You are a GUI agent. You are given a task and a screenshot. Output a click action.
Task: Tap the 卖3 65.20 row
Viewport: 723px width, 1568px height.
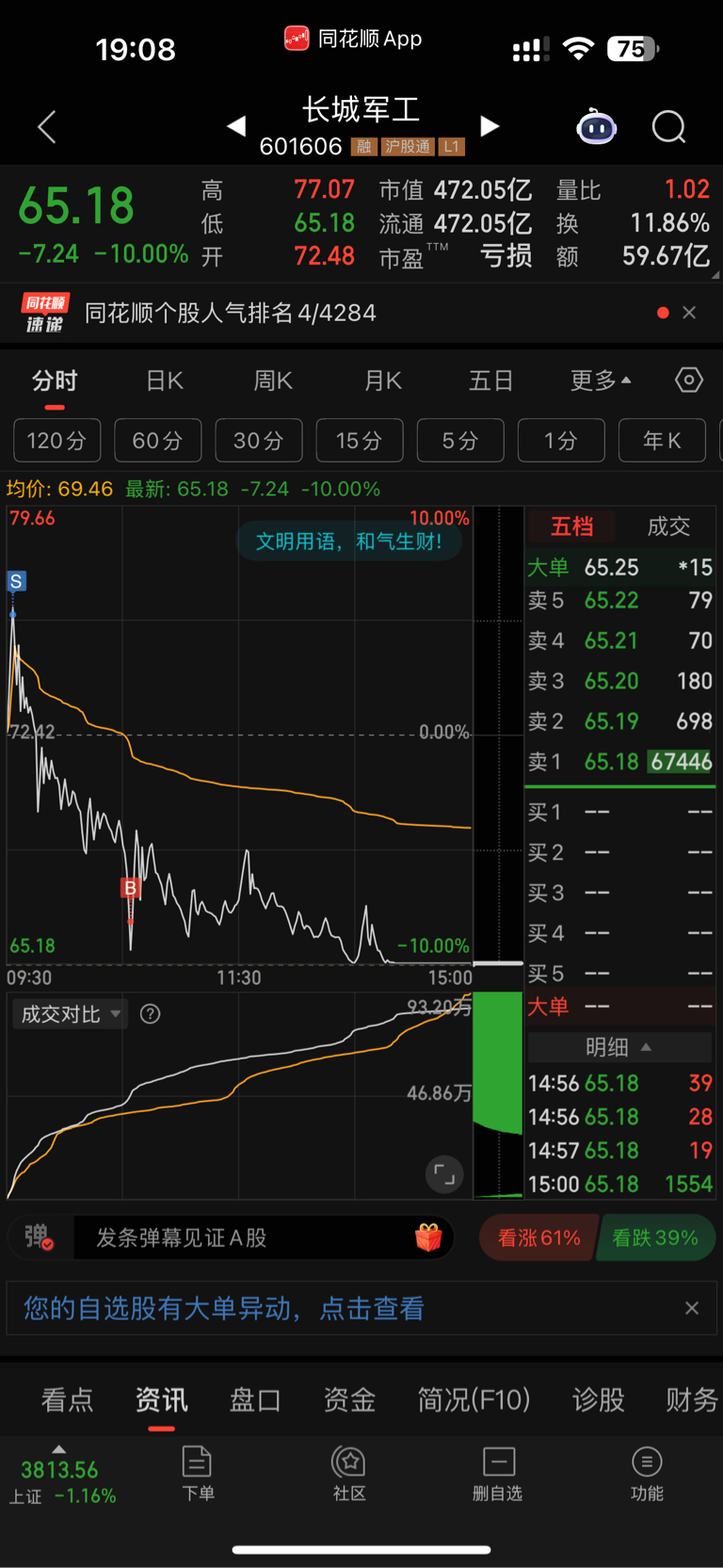(619, 681)
